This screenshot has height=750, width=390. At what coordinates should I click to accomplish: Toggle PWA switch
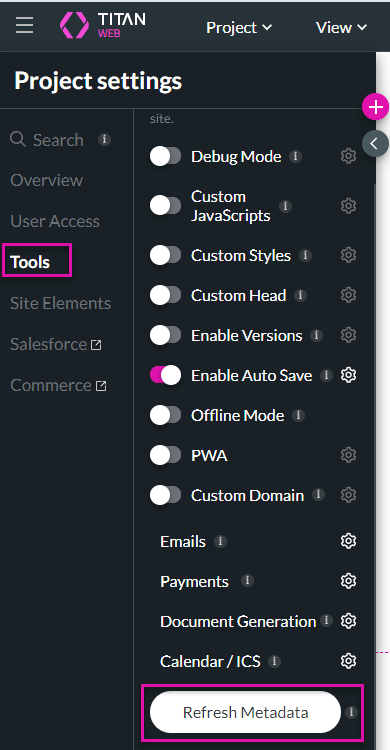(166, 455)
